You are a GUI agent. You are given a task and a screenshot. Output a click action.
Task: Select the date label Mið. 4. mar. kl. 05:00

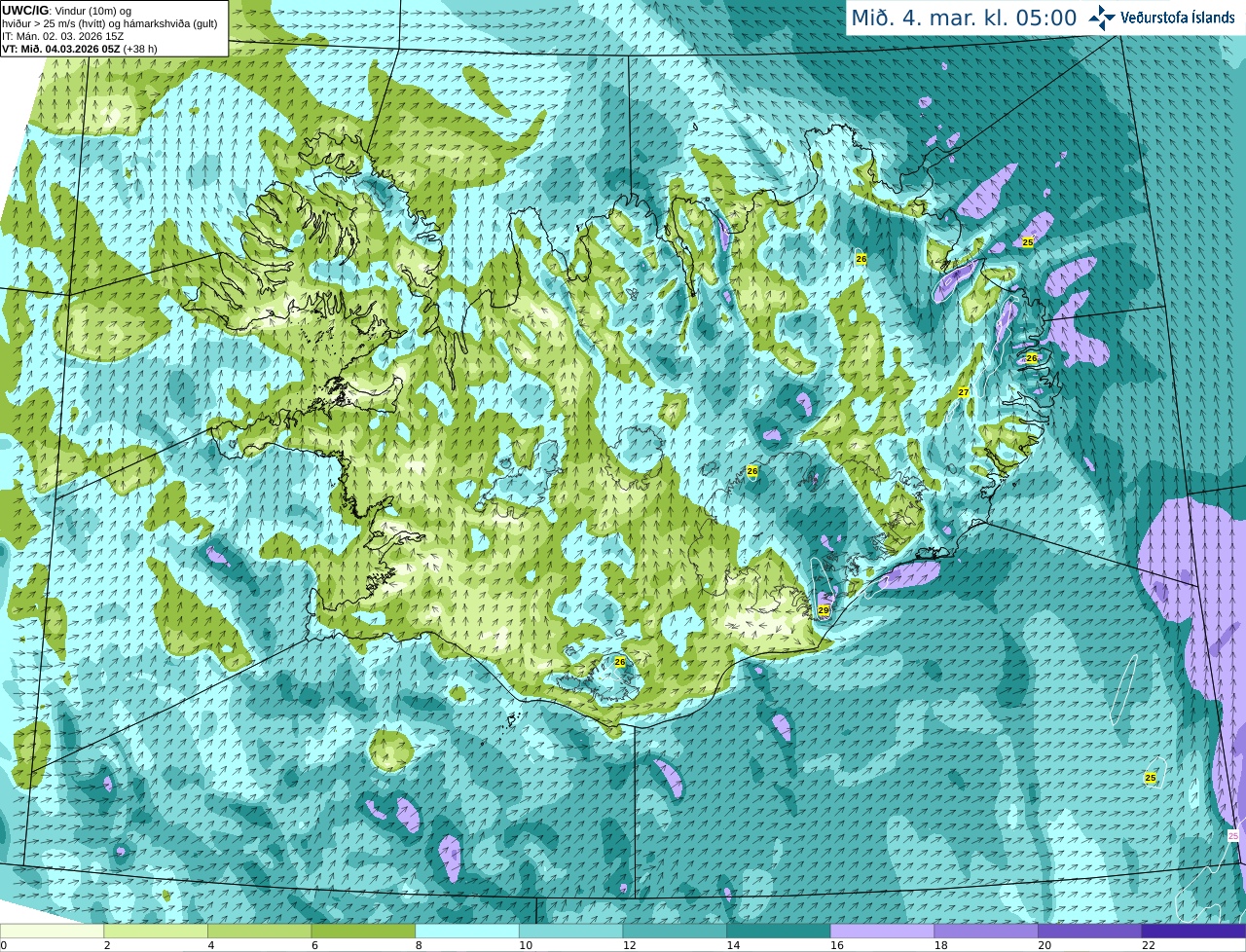pos(964,18)
